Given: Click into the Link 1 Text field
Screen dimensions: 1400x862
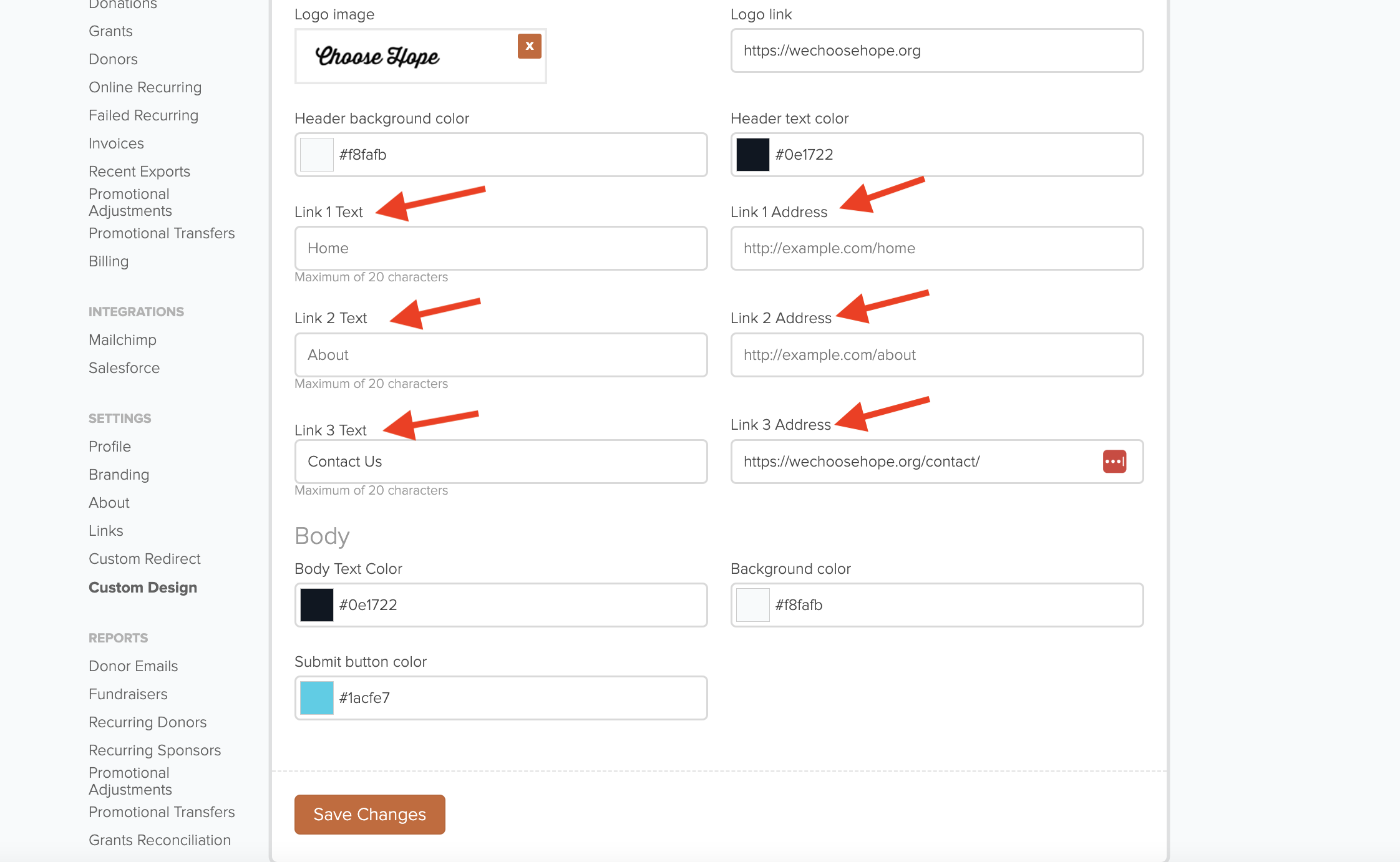Looking at the screenshot, I should [x=501, y=248].
